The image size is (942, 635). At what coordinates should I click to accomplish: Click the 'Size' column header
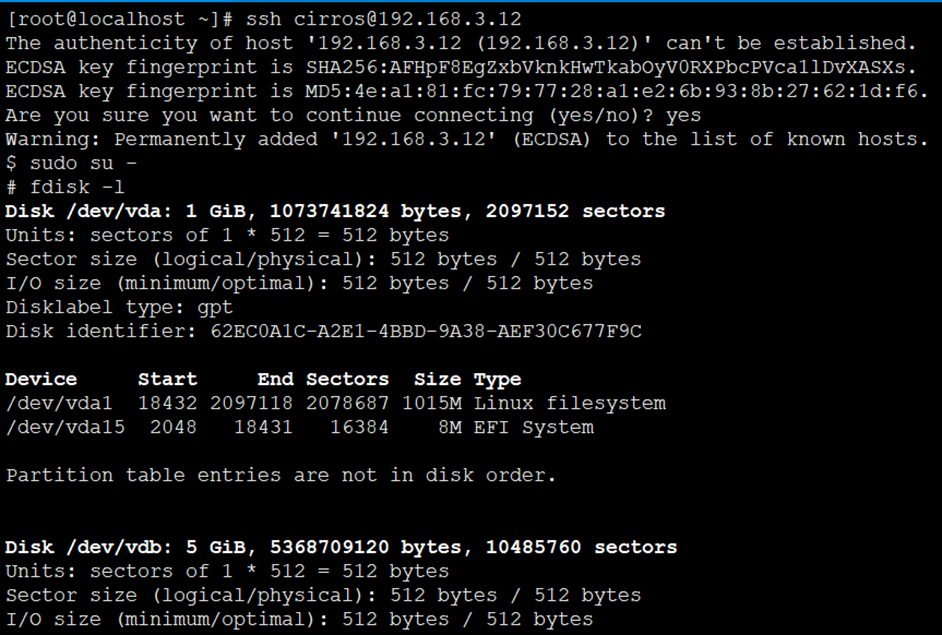tap(437, 379)
